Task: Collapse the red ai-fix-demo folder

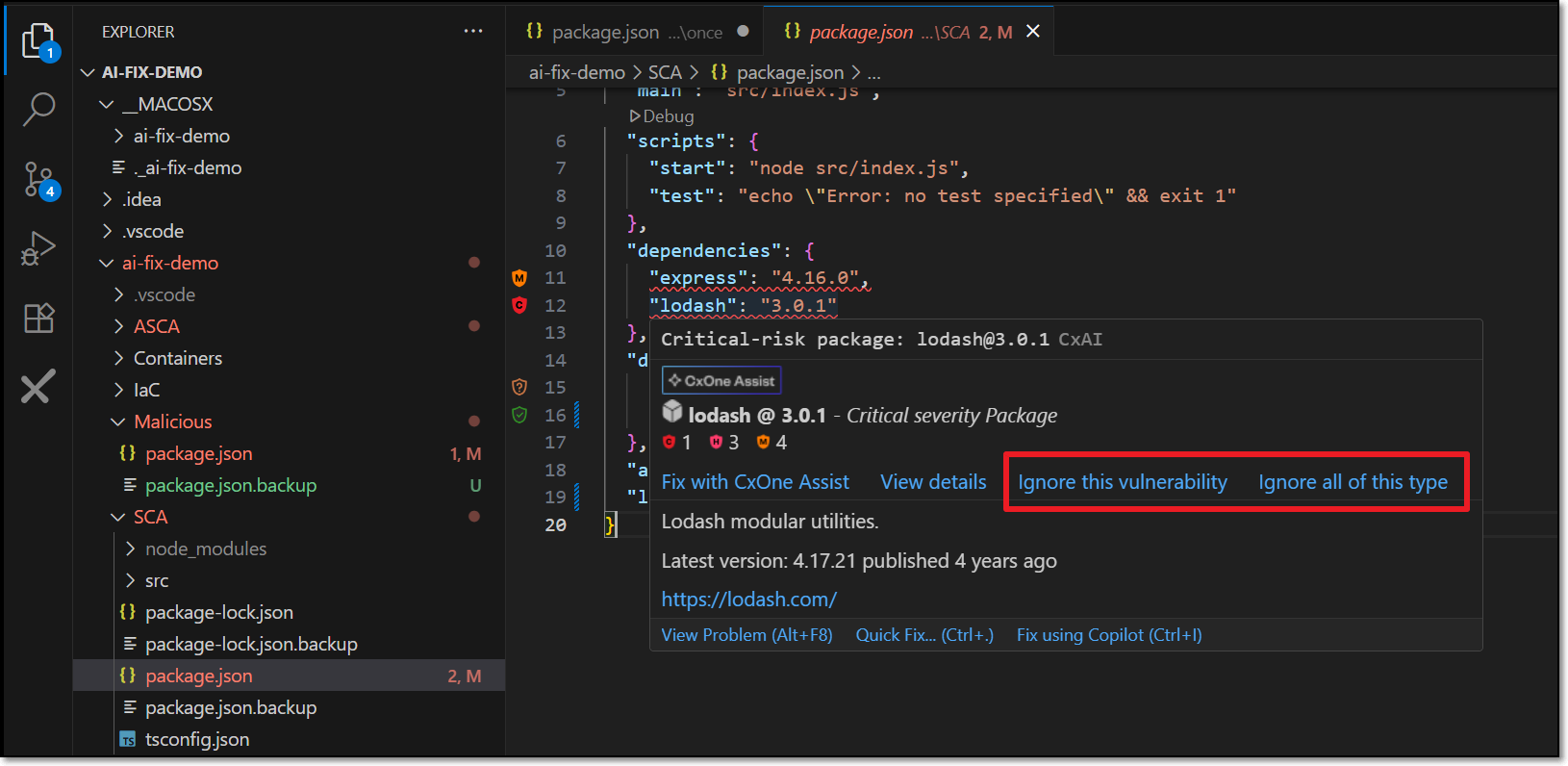Action: [x=107, y=263]
